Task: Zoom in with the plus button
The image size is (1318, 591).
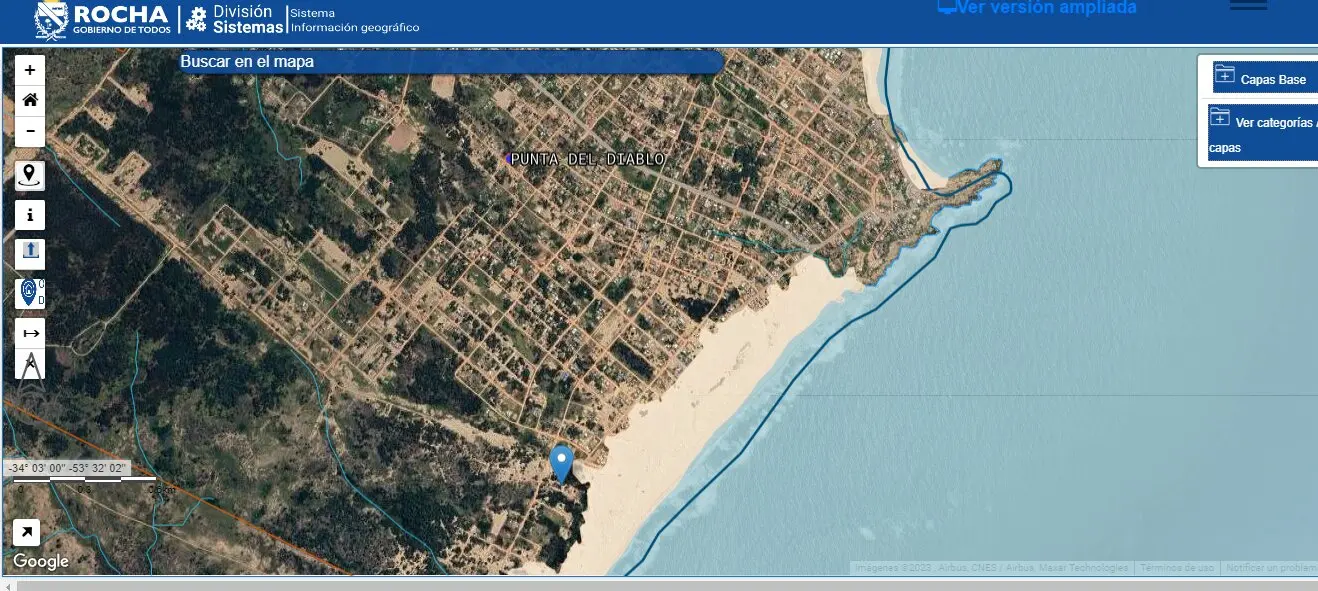Action: [x=30, y=70]
